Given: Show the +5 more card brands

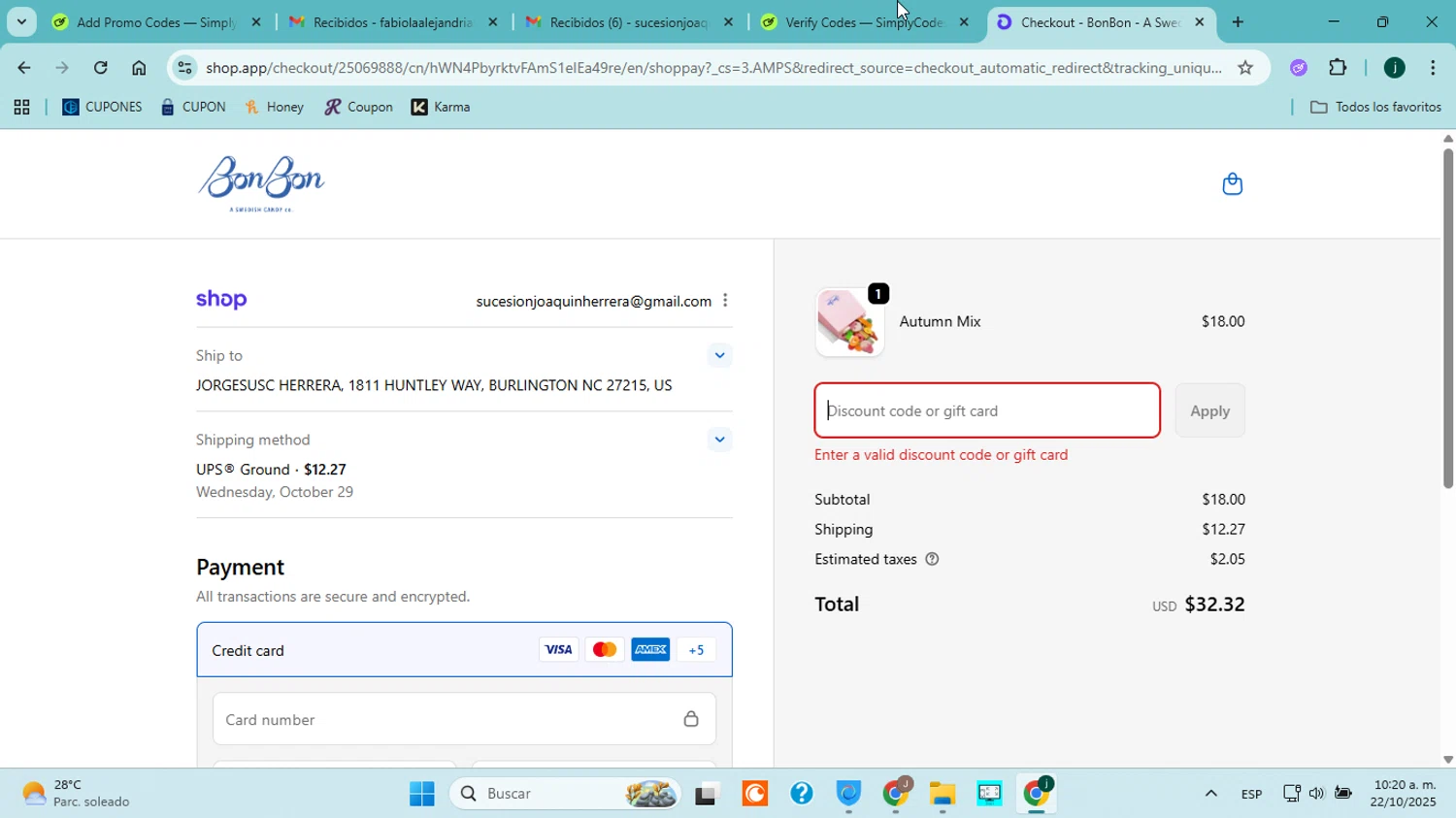Looking at the screenshot, I should 696,650.
